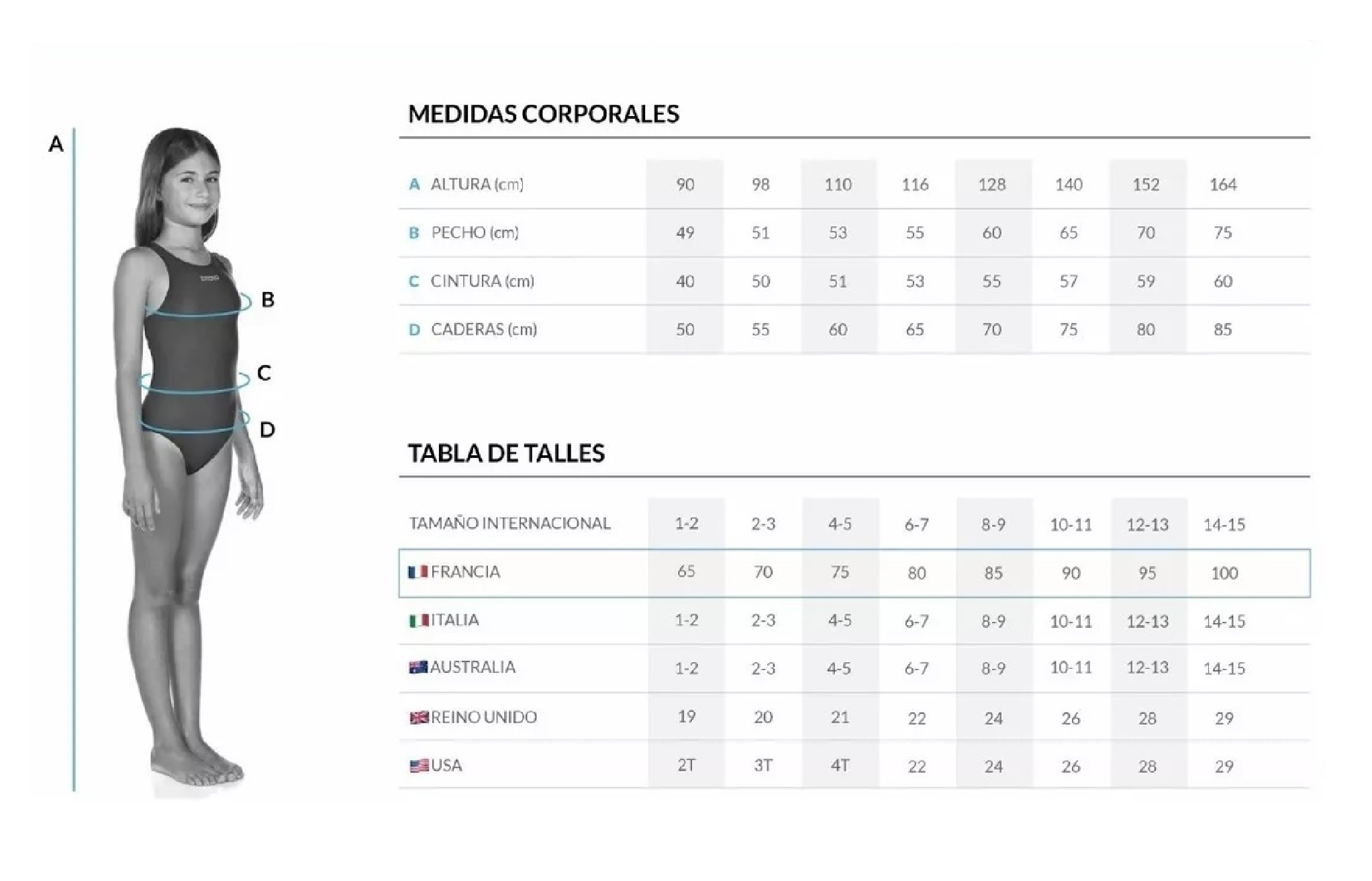The height and width of the screenshot is (881, 1372).
Task: Click the MEDIDAS CORPORALES heading
Action: click(544, 114)
